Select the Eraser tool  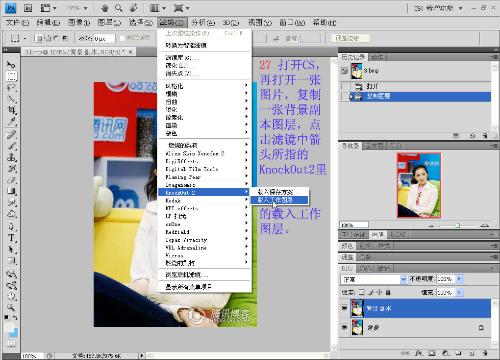(11, 180)
